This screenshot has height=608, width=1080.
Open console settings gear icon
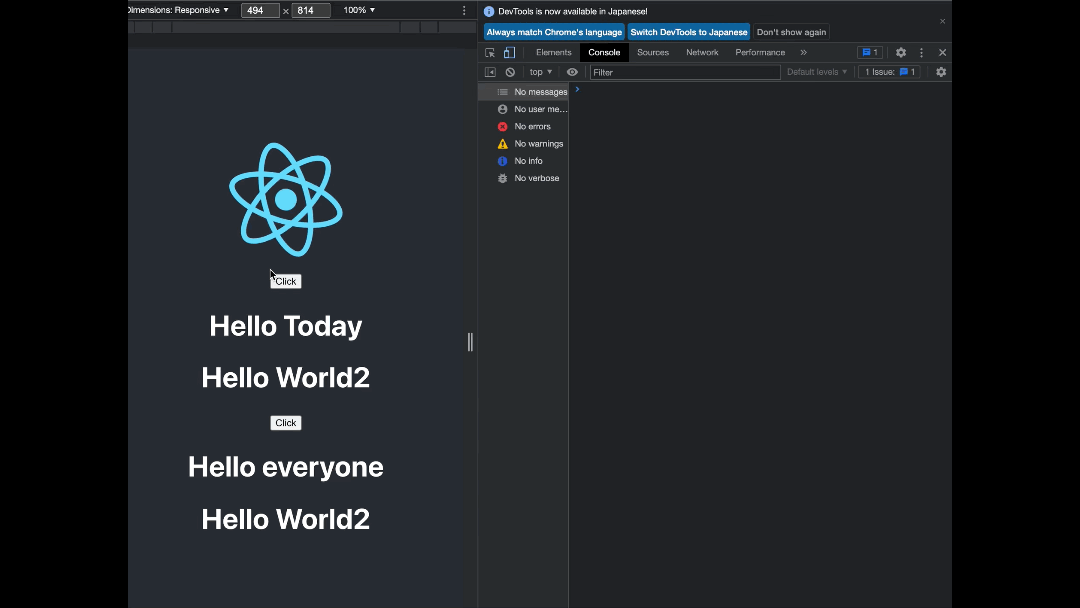(941, 72)
